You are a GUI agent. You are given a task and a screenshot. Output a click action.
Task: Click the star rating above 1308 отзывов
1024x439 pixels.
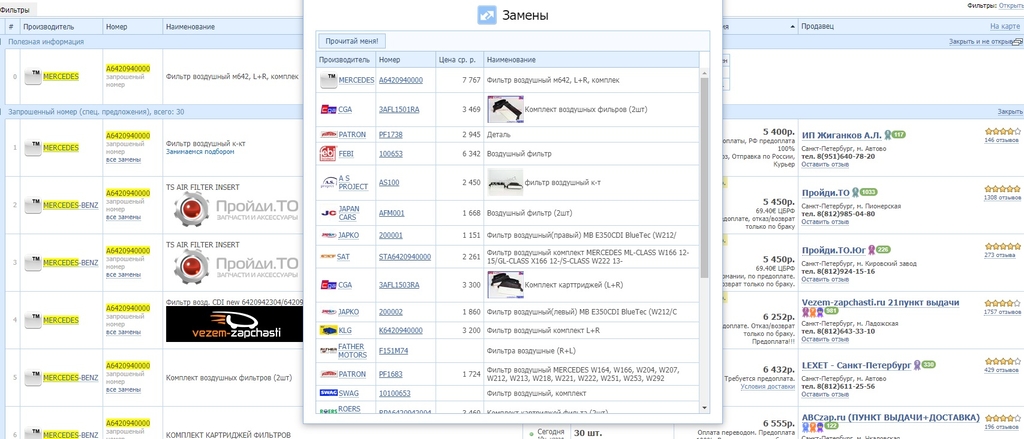click(x=1002, y=189)
